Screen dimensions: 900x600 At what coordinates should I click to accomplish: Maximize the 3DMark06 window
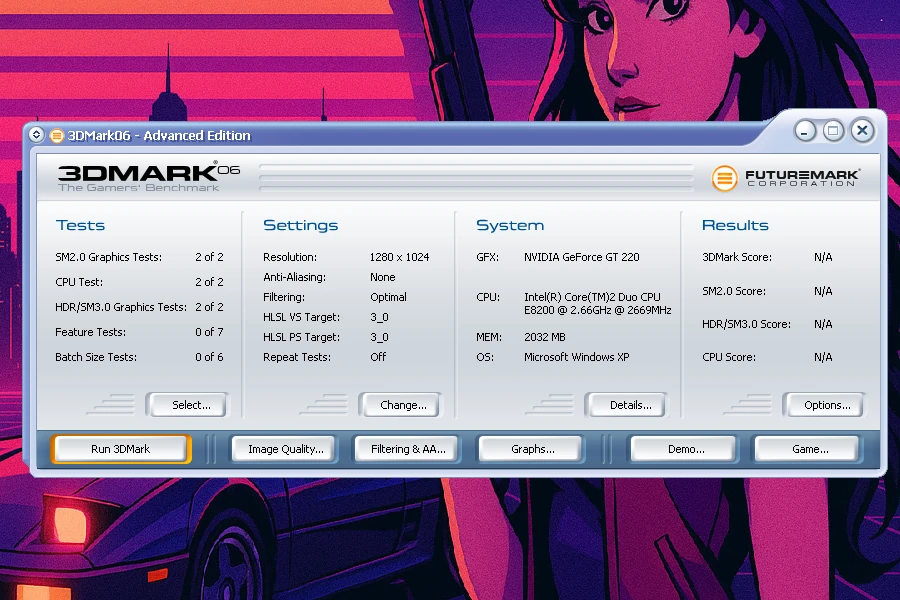(x=833, y=131)
